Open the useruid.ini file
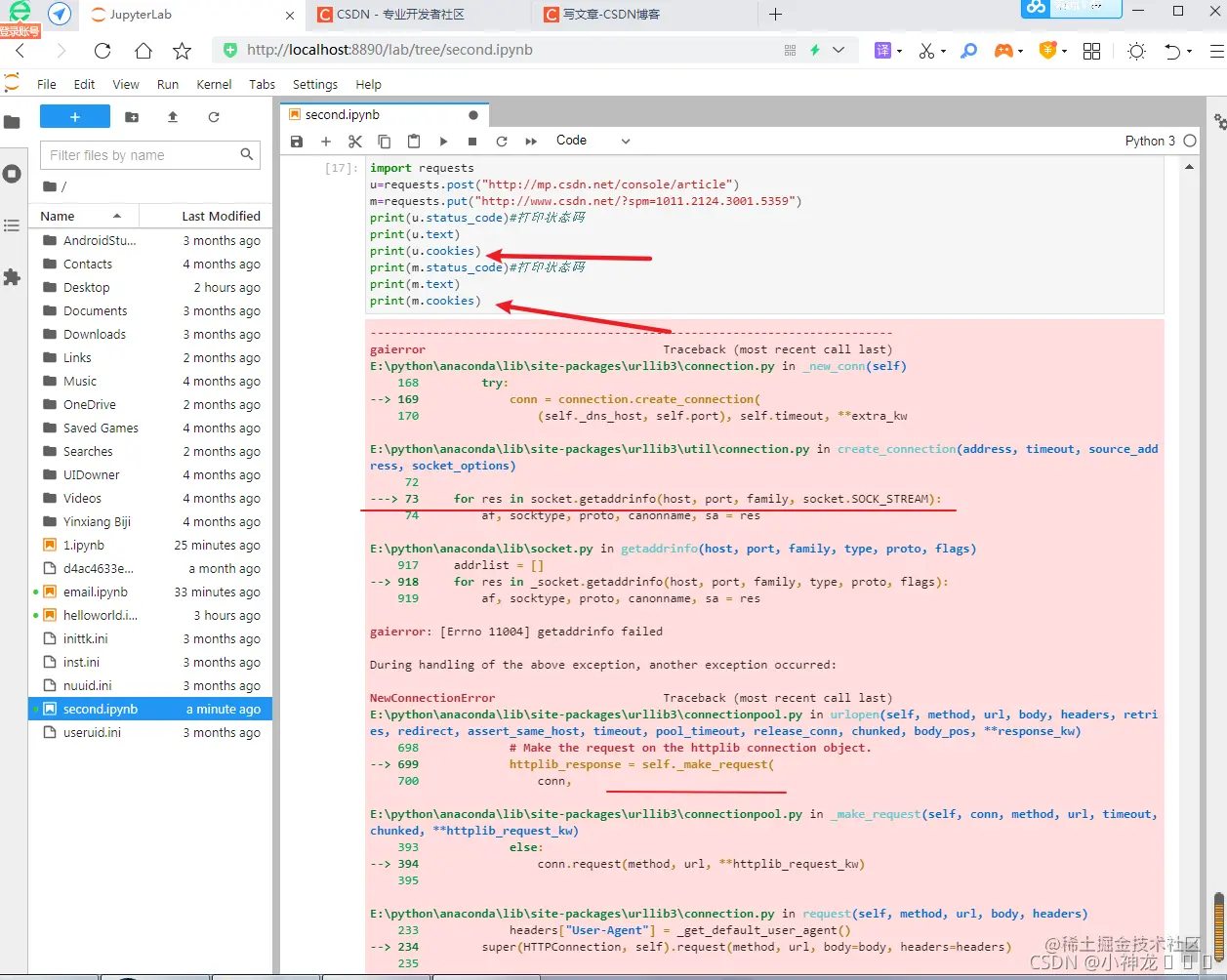The width and height of the screenshot is (1227, 980). (150, 732)
